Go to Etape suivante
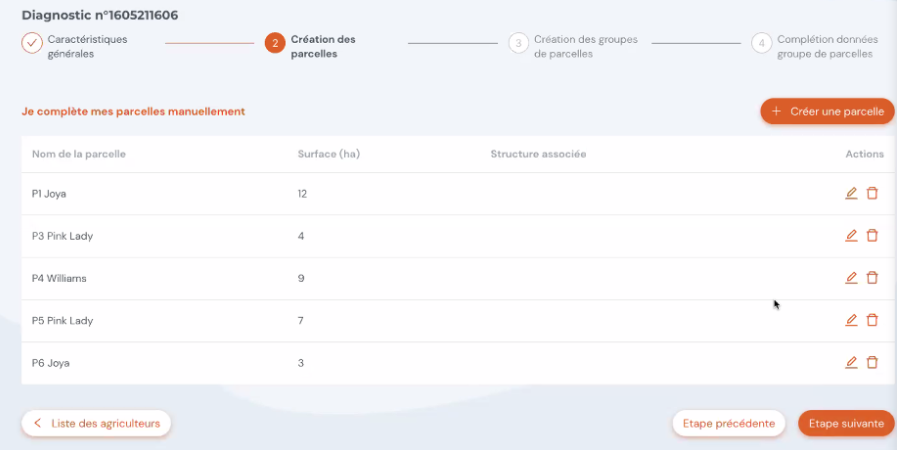Viewport: 898px width, 450px height. [846, 424]
